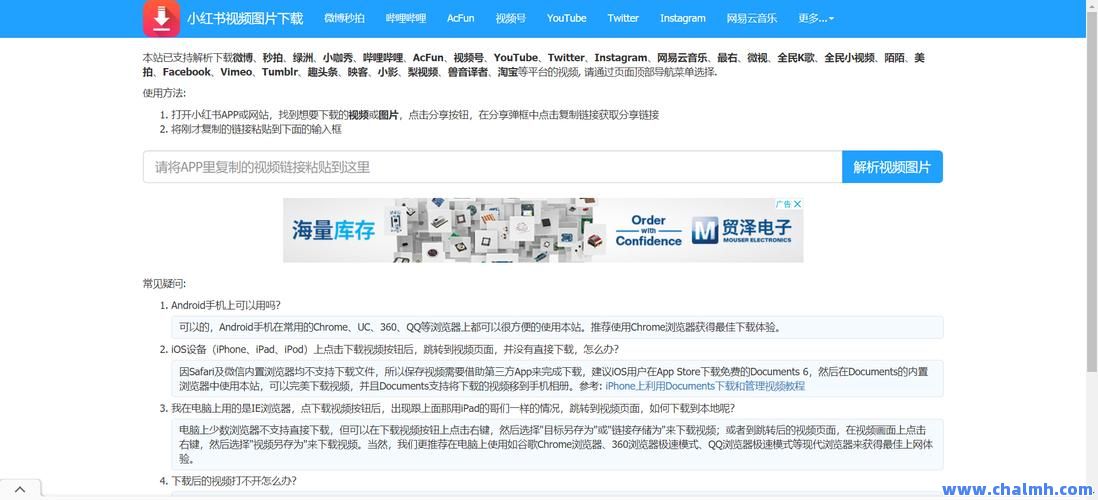Image resolution: width=1098 pixels, height=500 pixels.
Task: Click the 解析视频图片 button
Action: click(x=892, y=167)
